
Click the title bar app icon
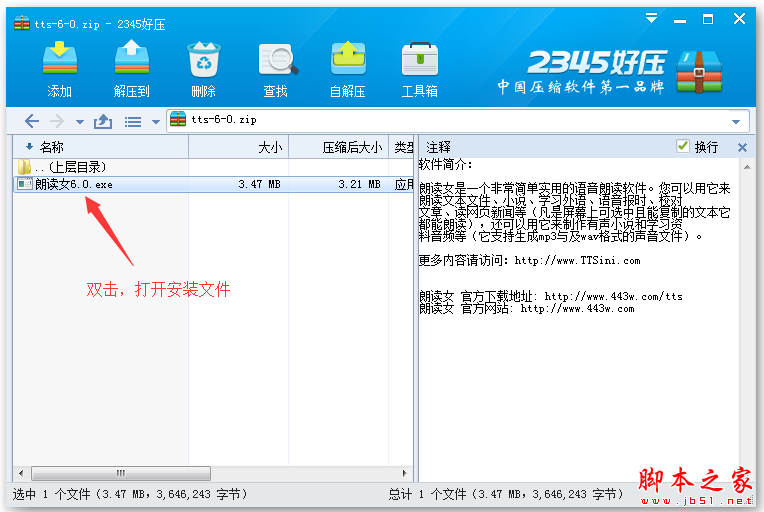[22, 22]
